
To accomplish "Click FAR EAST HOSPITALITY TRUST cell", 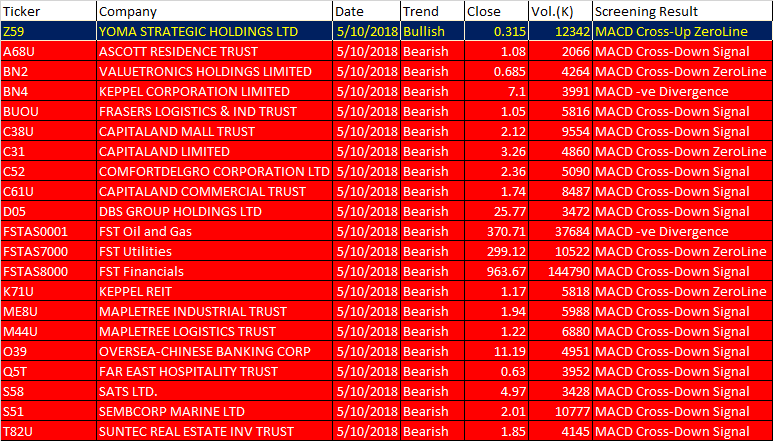I will [214, 371].
